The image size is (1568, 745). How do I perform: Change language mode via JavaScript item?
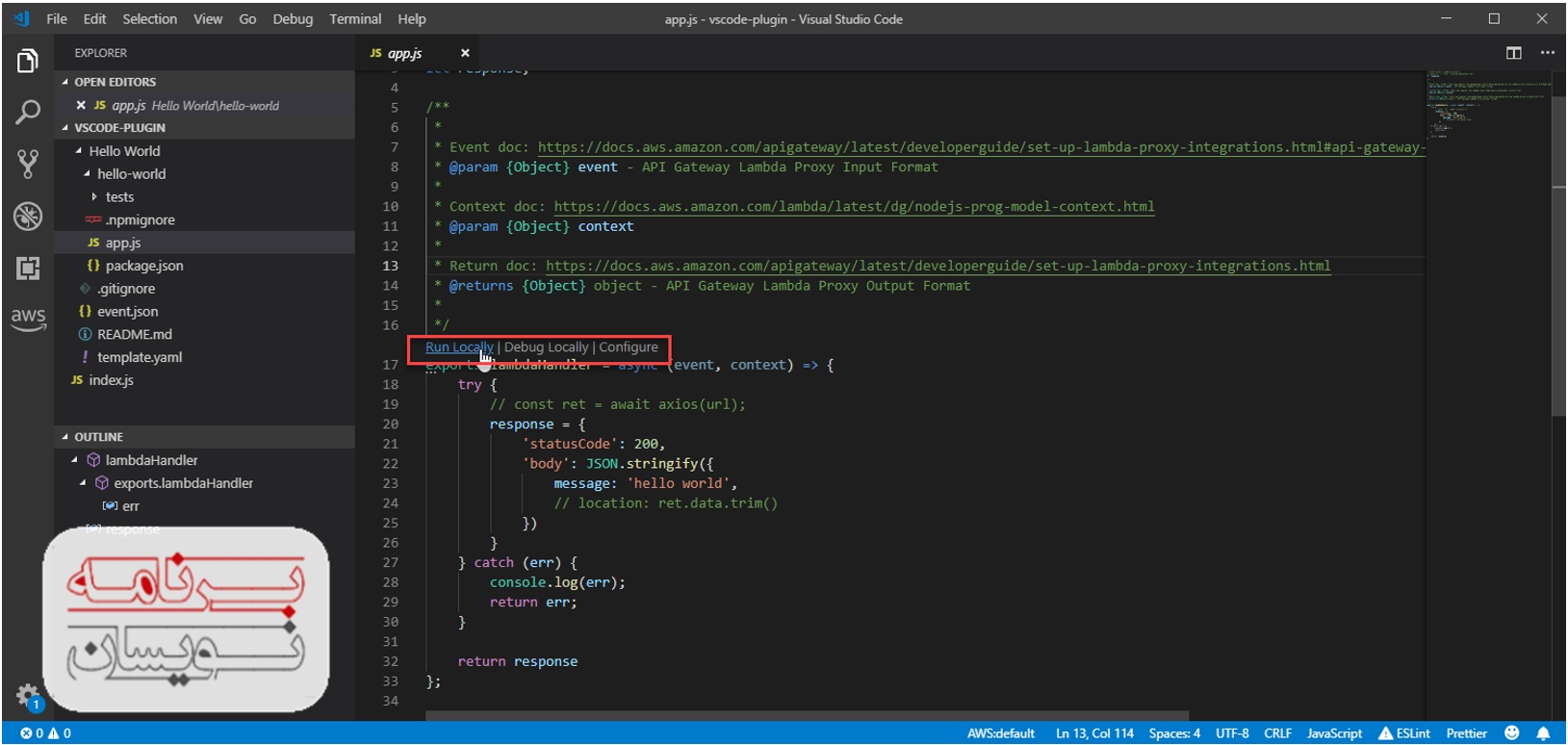tap(1334, 732)
